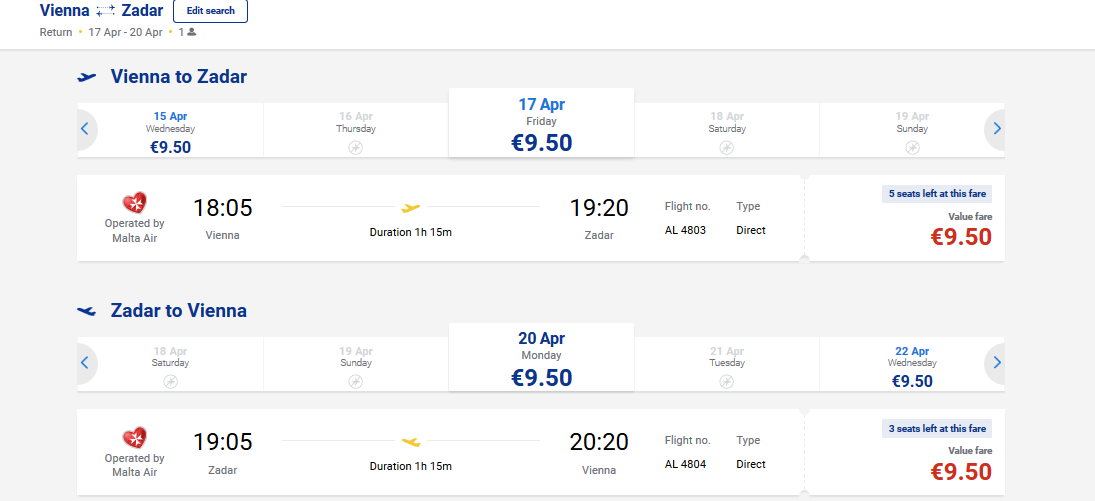
Task: Click the unavailable 16 Apr Thursday outbound date
Action: (356, 131)
